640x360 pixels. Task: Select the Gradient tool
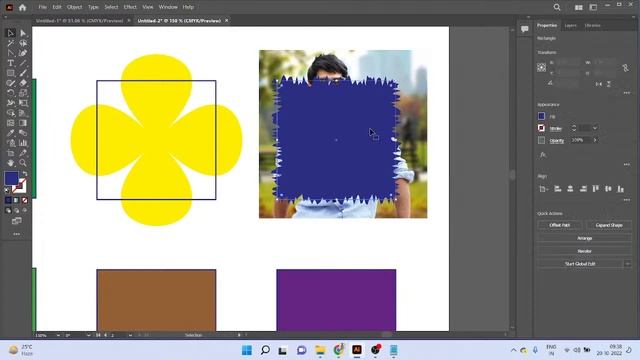point(23,123)
